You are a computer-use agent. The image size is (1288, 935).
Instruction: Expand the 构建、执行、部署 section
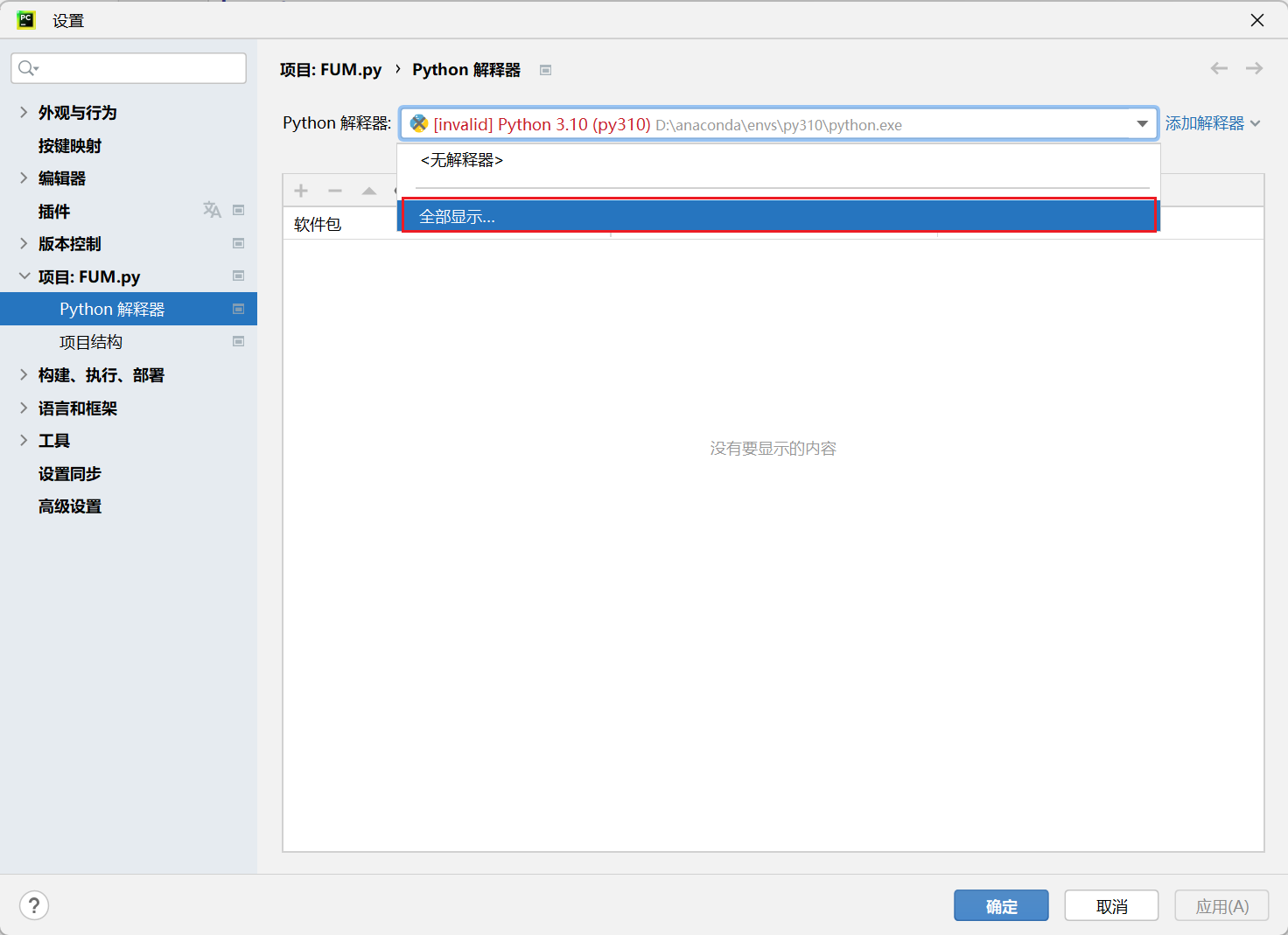pyautogui.click(x=24, y=374)
